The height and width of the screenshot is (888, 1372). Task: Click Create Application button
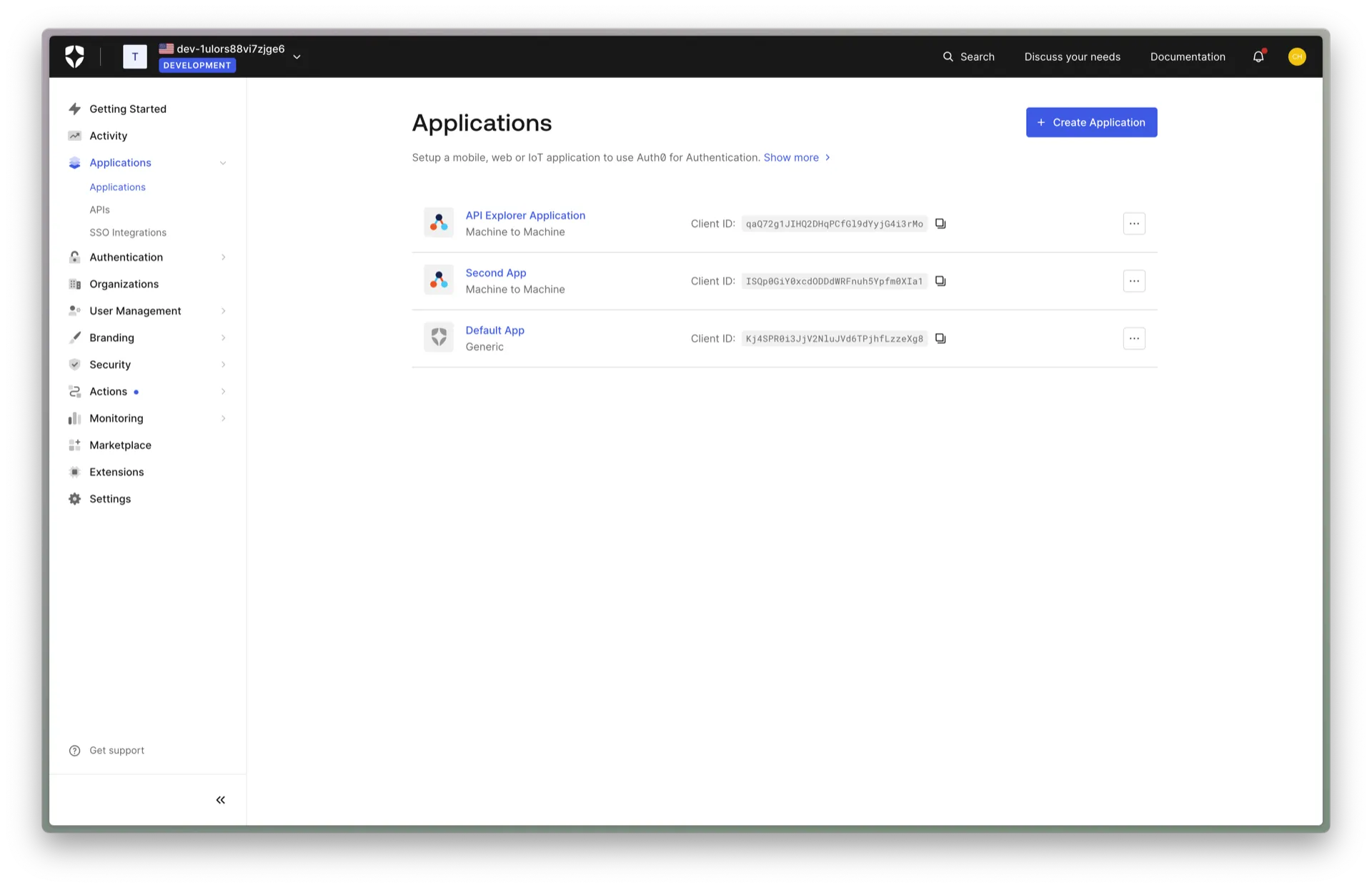(1091, 122)
